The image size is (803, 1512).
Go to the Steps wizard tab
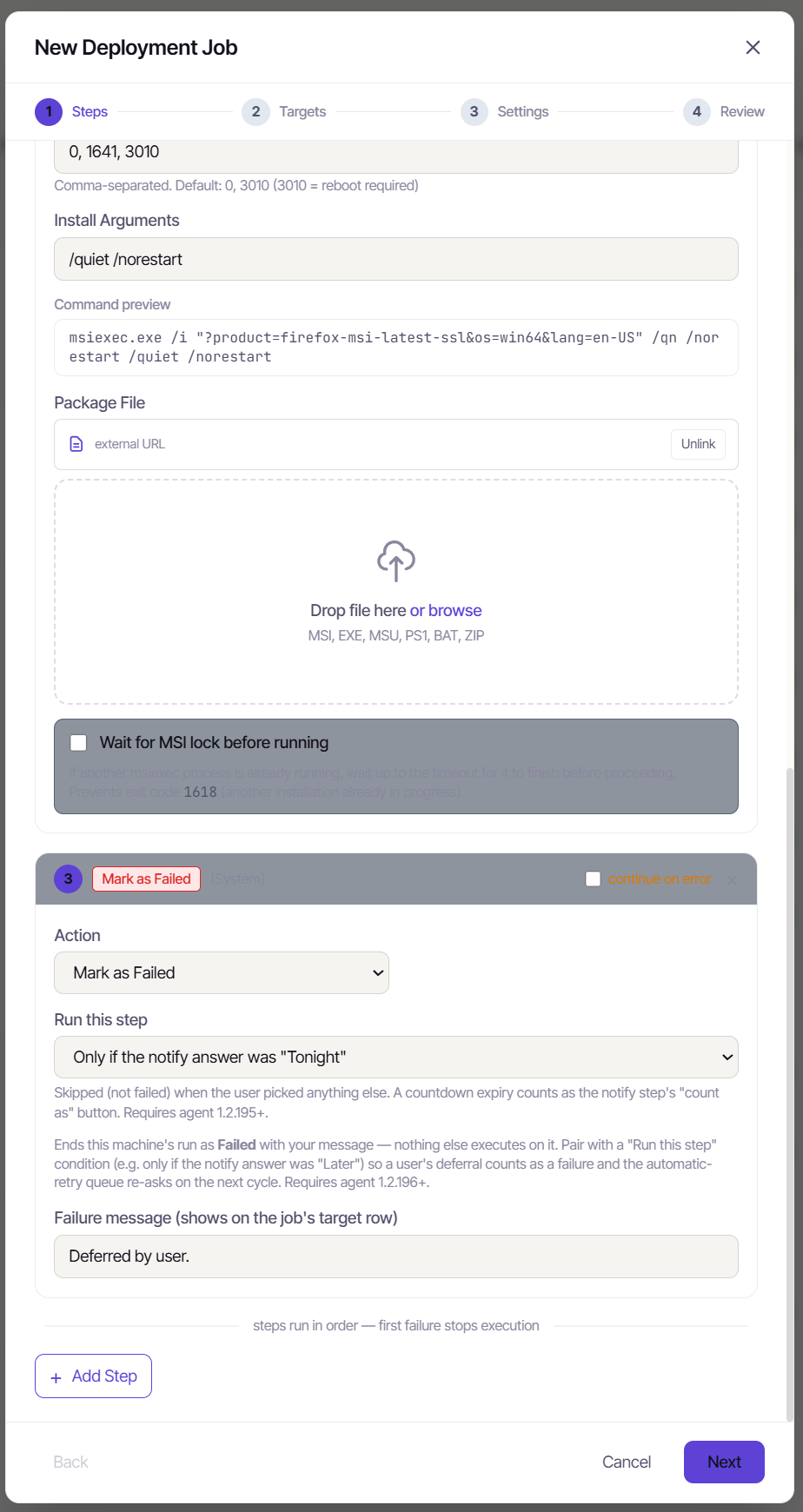pos(71,112)
